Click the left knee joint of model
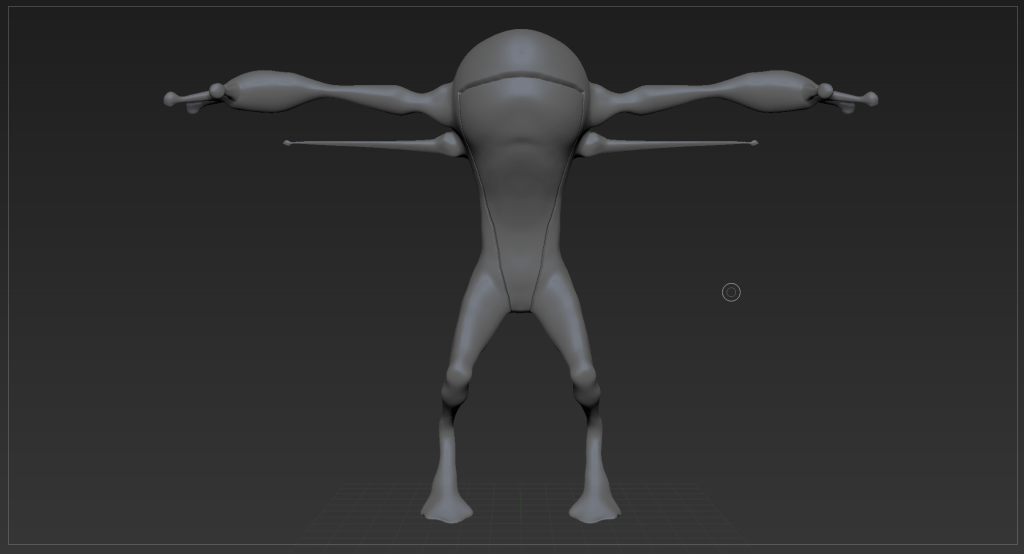Image resolution: width=1024 pixels, height=554 pixels. tap(457, 378)
